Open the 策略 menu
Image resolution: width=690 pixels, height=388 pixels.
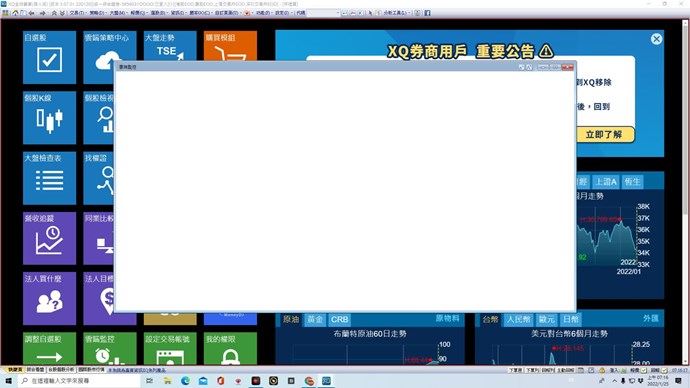(x=97, y=13)
